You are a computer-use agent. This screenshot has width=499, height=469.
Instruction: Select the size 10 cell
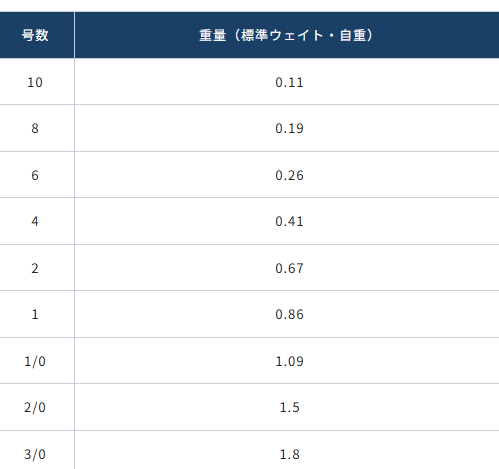pyautogui.click(x=35, y=82)
